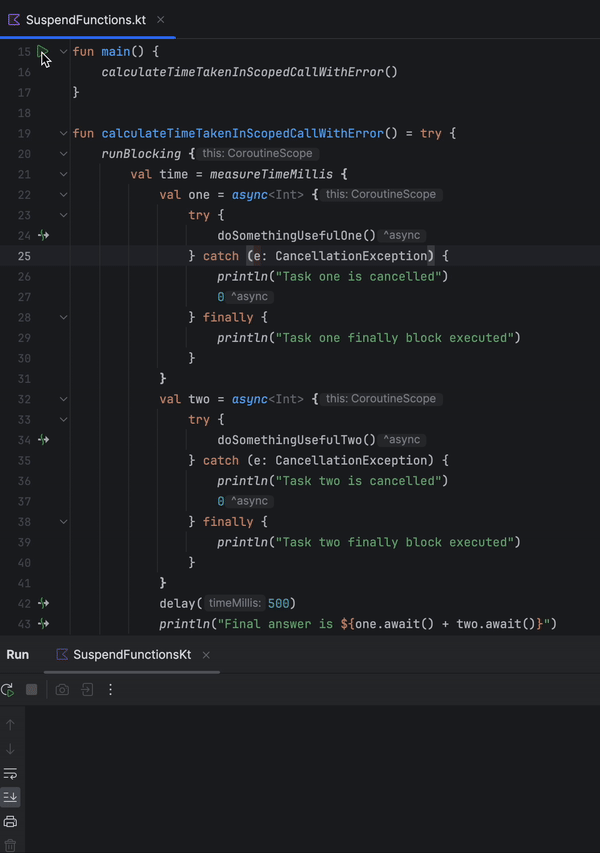The image size is (600, 853).
Task: Toggle scroll to end in Run console
Action: tap(10, 797)
